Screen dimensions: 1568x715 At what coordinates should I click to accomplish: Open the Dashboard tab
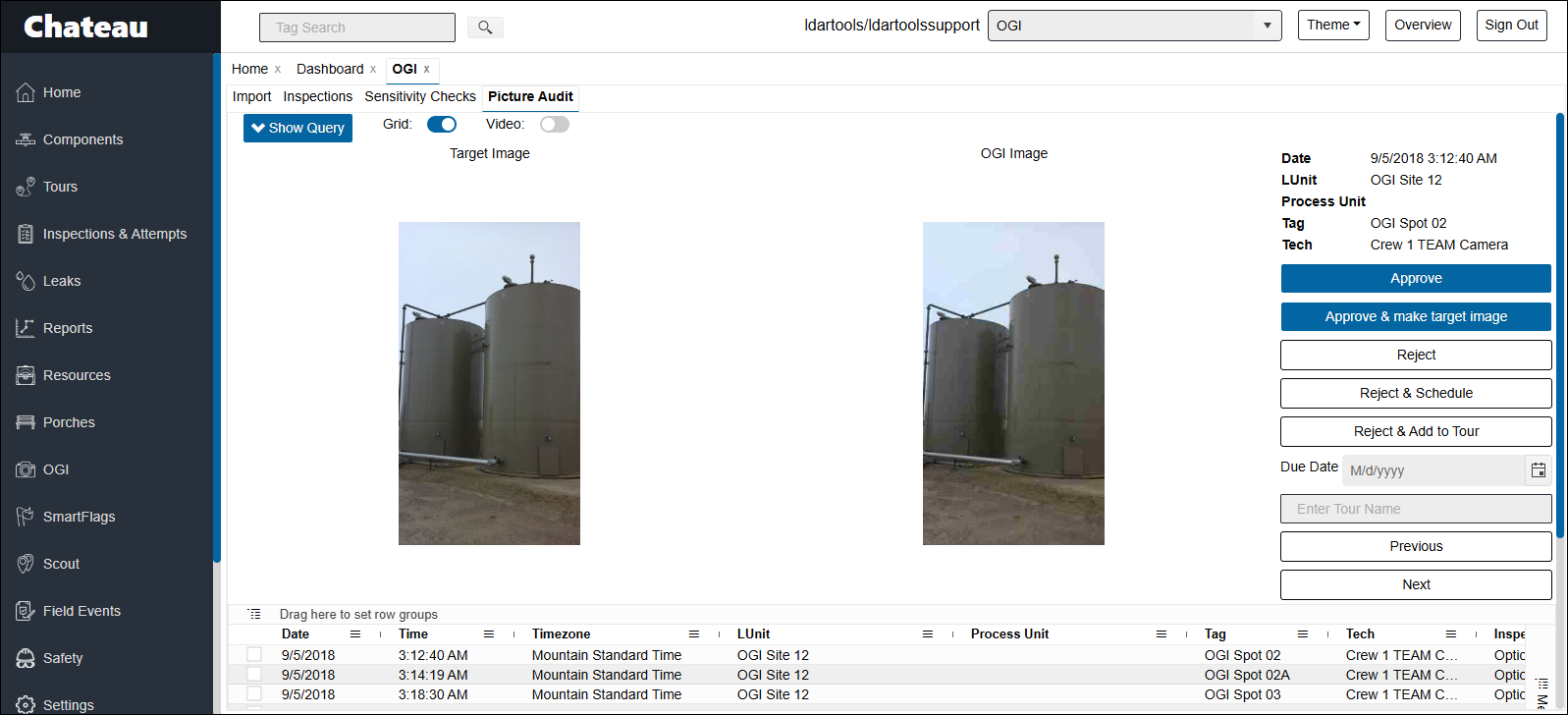coord(330,69)
